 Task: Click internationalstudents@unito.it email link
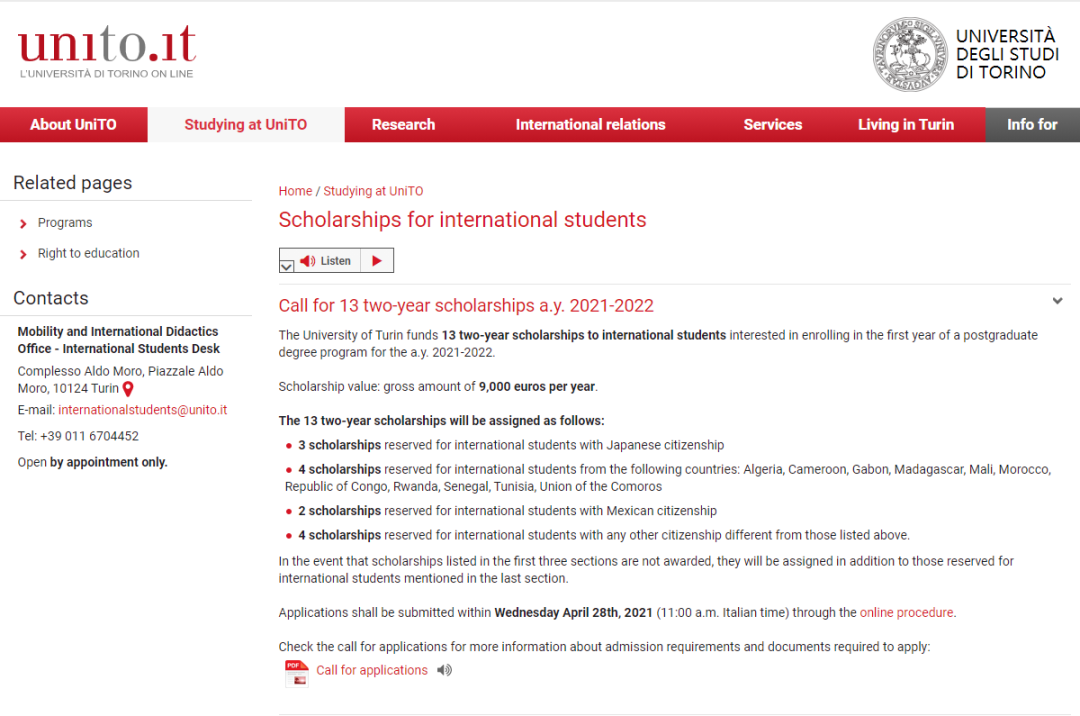point(143,410)
